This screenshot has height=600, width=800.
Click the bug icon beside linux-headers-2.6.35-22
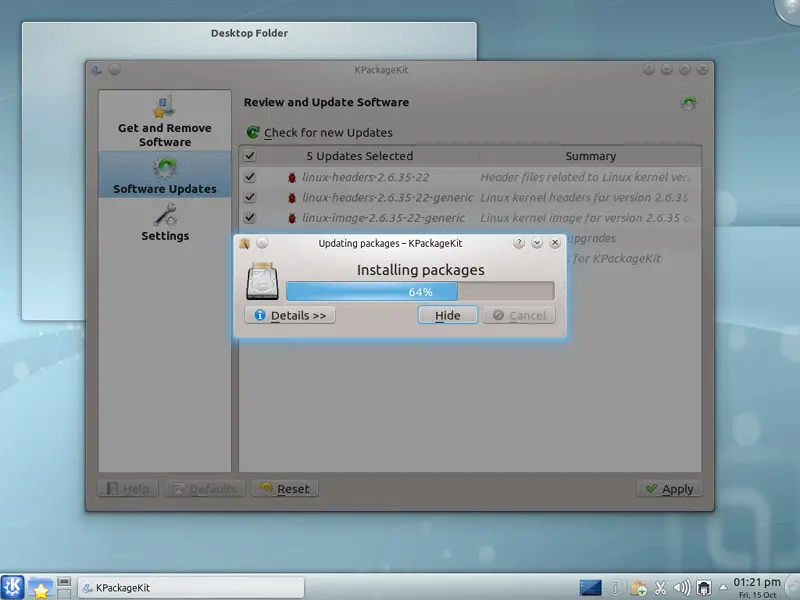[292, 178]
